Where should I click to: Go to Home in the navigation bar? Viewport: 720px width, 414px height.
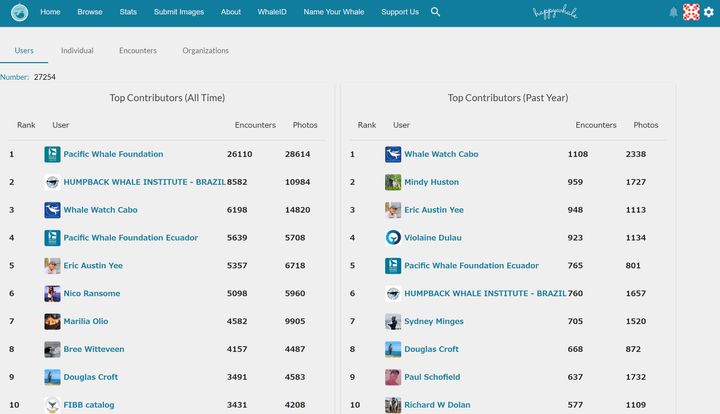click(50, 12)
